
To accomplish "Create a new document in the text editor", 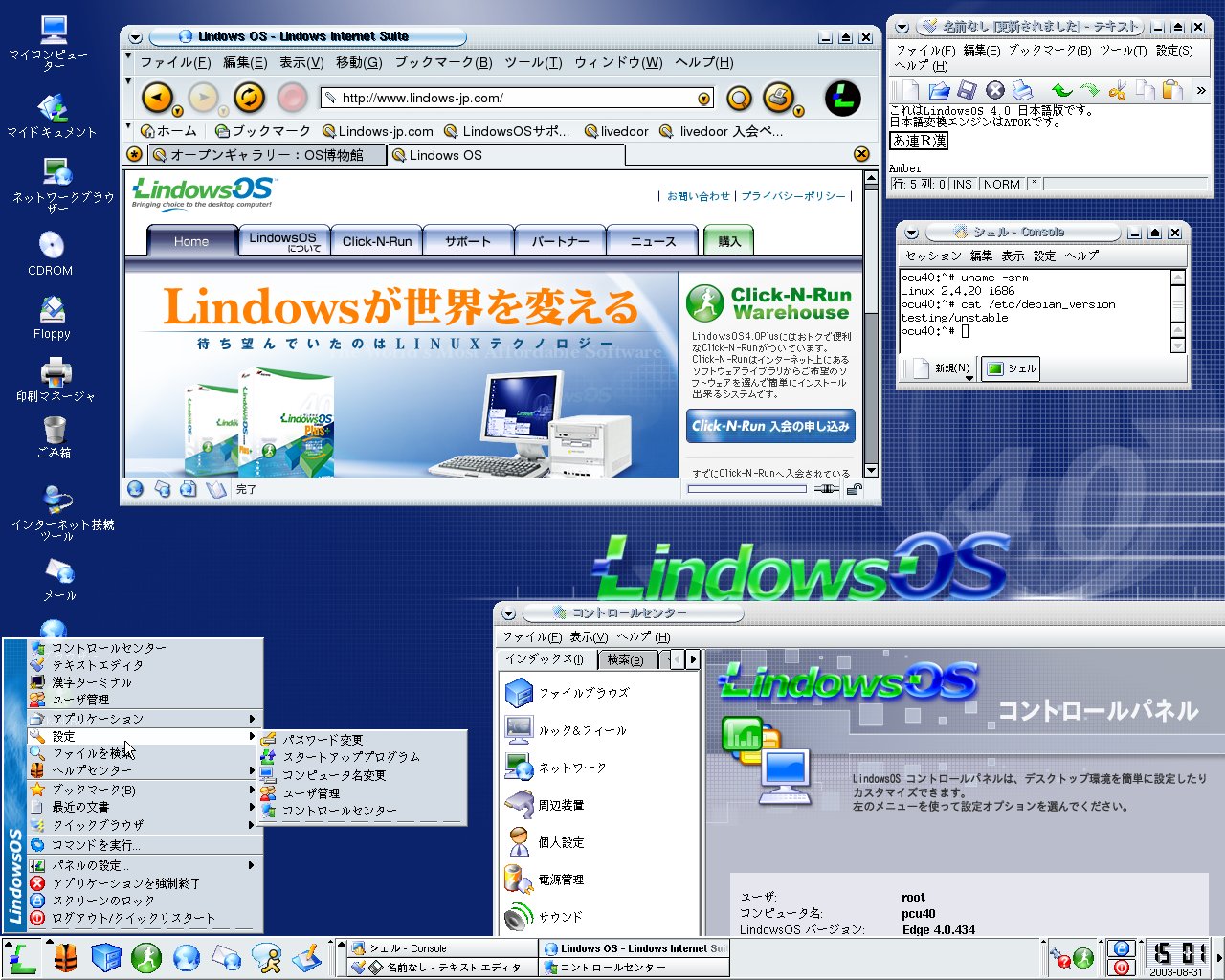I will pyautogui.click(x=908, y=90).
